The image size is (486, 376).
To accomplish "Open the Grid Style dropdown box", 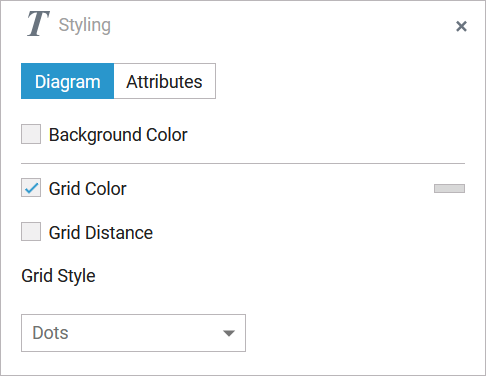I will click(133, 333).
